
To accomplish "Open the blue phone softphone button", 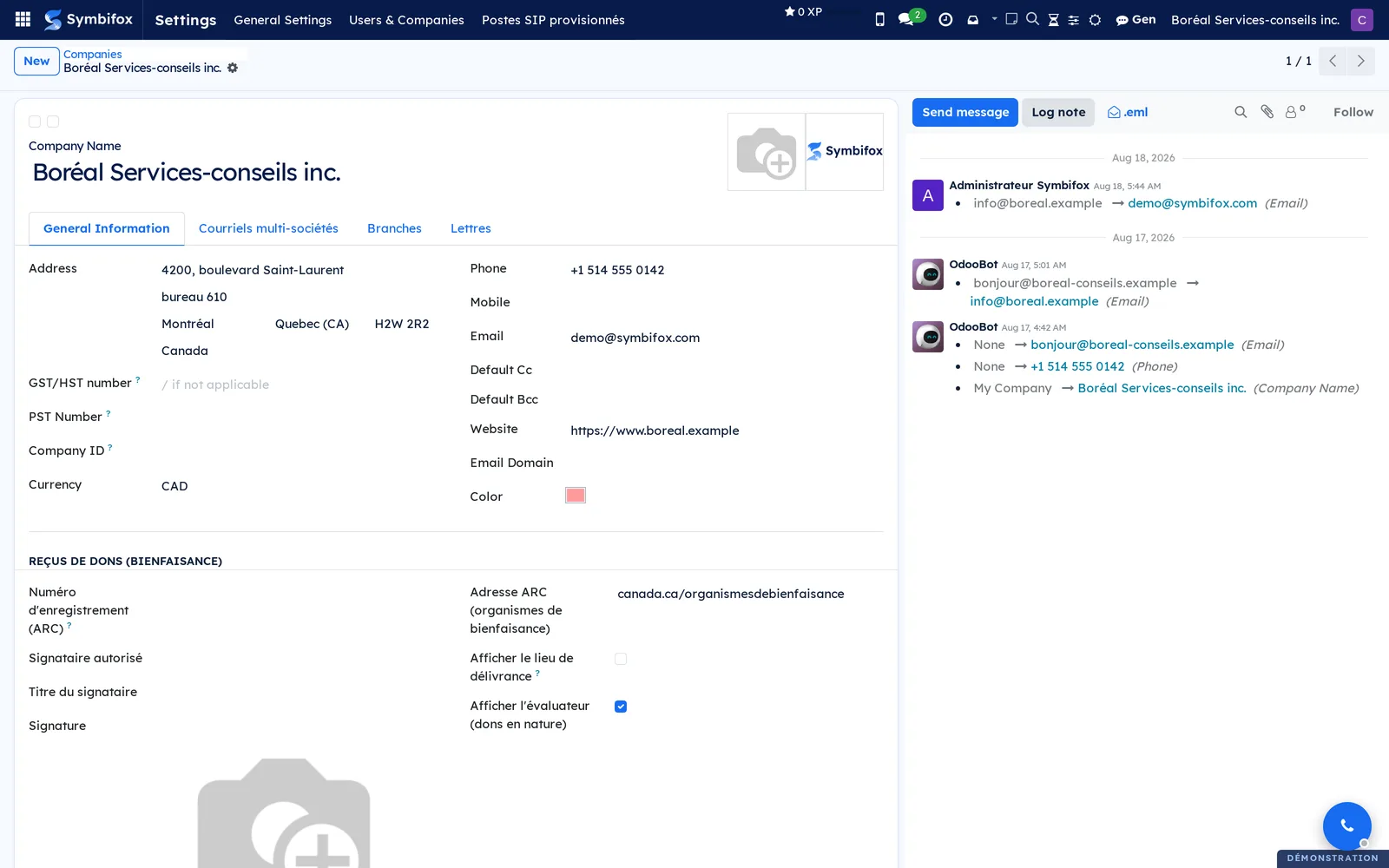I will point(1346,825).
